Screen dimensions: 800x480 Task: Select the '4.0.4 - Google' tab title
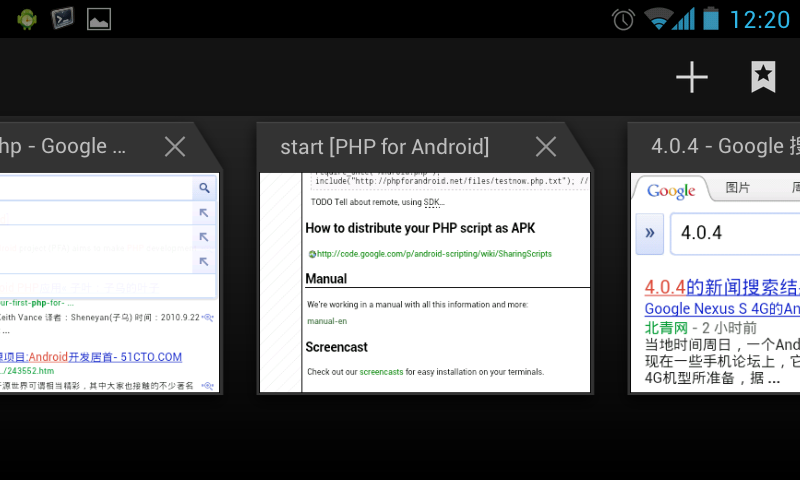[724, 146]
